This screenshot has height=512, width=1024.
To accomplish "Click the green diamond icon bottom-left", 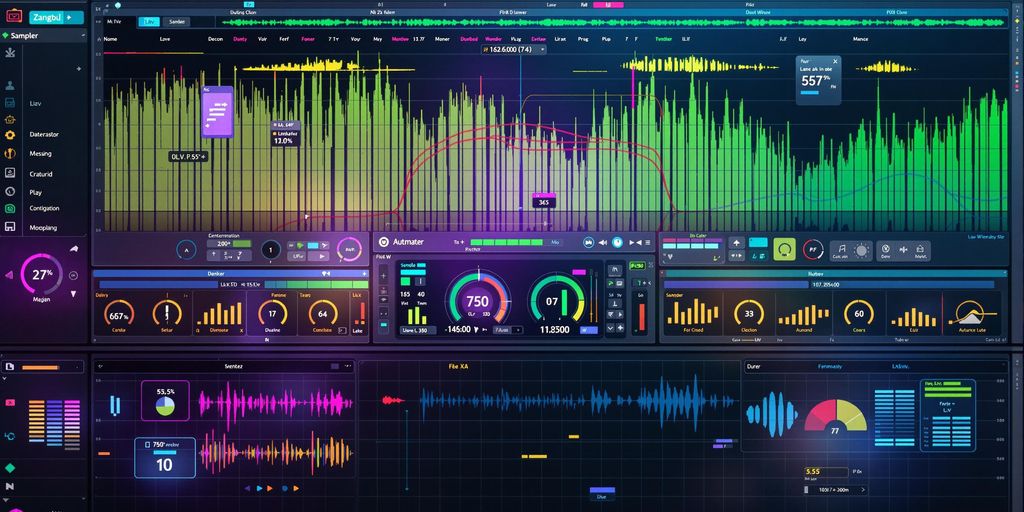I will [x=10, y=468].
